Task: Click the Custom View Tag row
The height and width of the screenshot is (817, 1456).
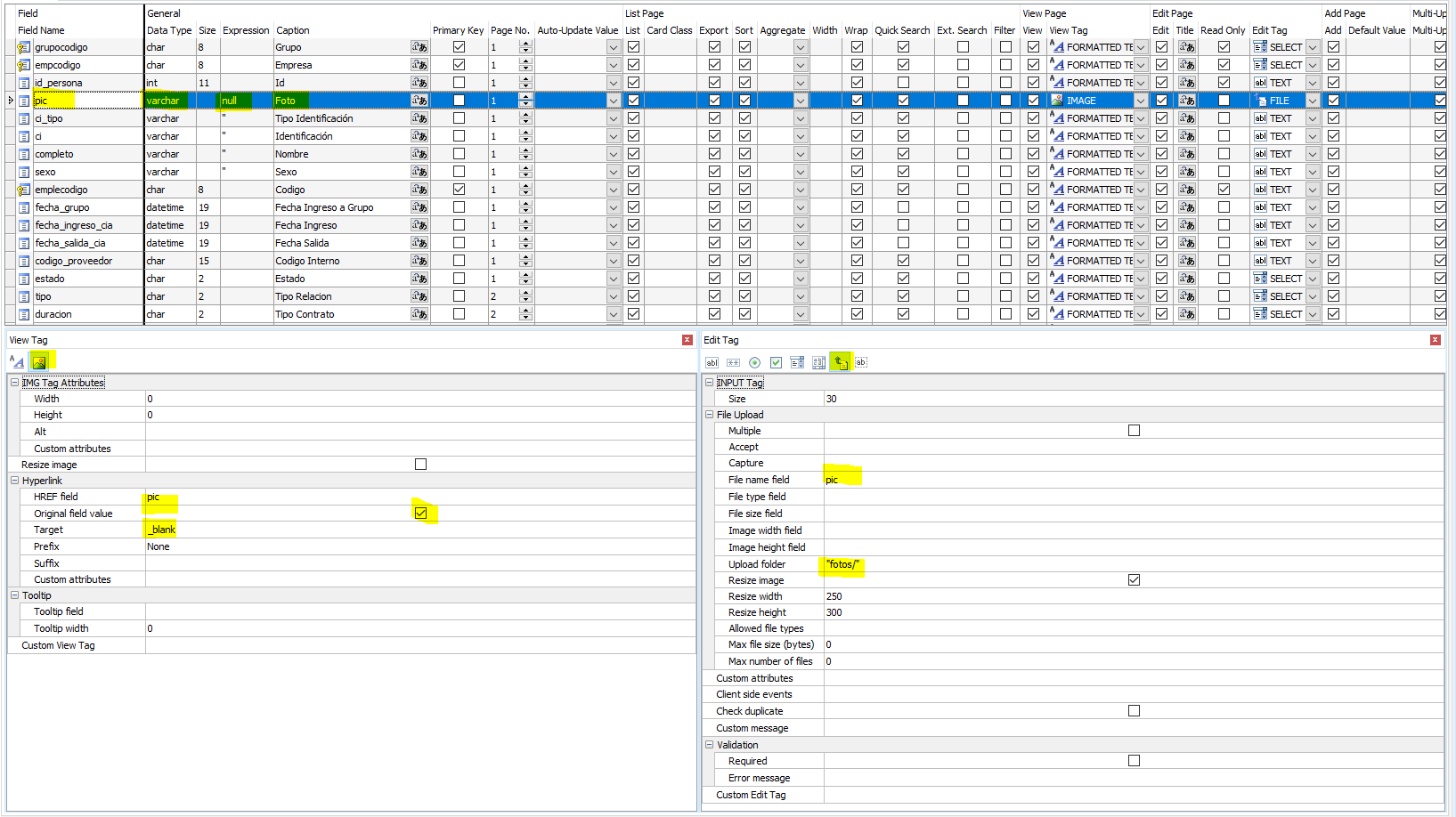Action: 353,645
